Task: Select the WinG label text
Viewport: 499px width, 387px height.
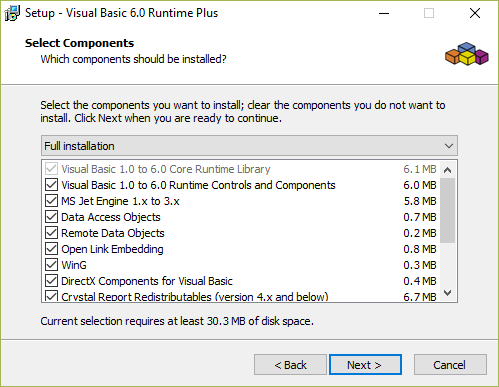Action: tap(74, 265)
